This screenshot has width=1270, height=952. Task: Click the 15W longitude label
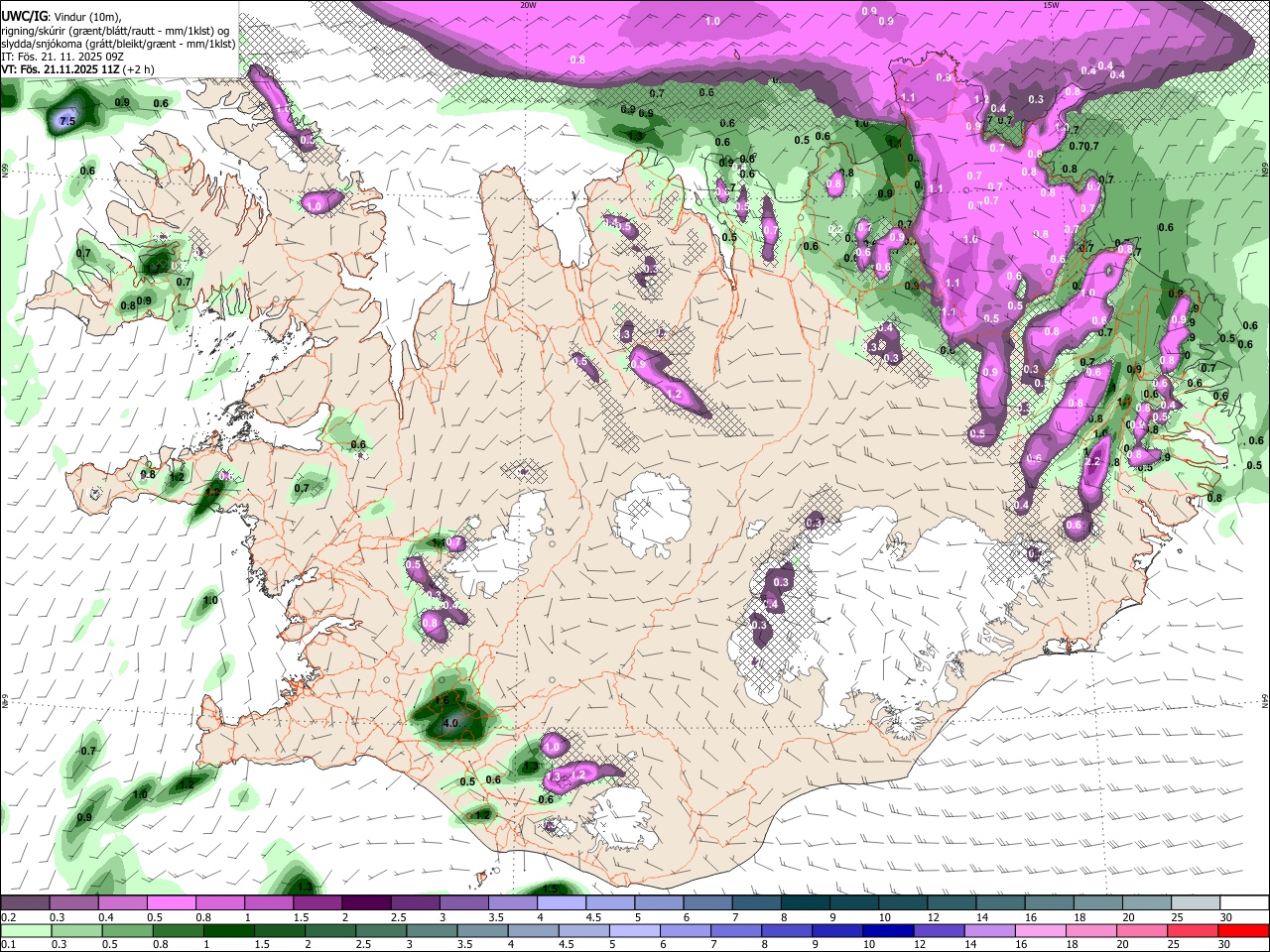coord(1052,5)
